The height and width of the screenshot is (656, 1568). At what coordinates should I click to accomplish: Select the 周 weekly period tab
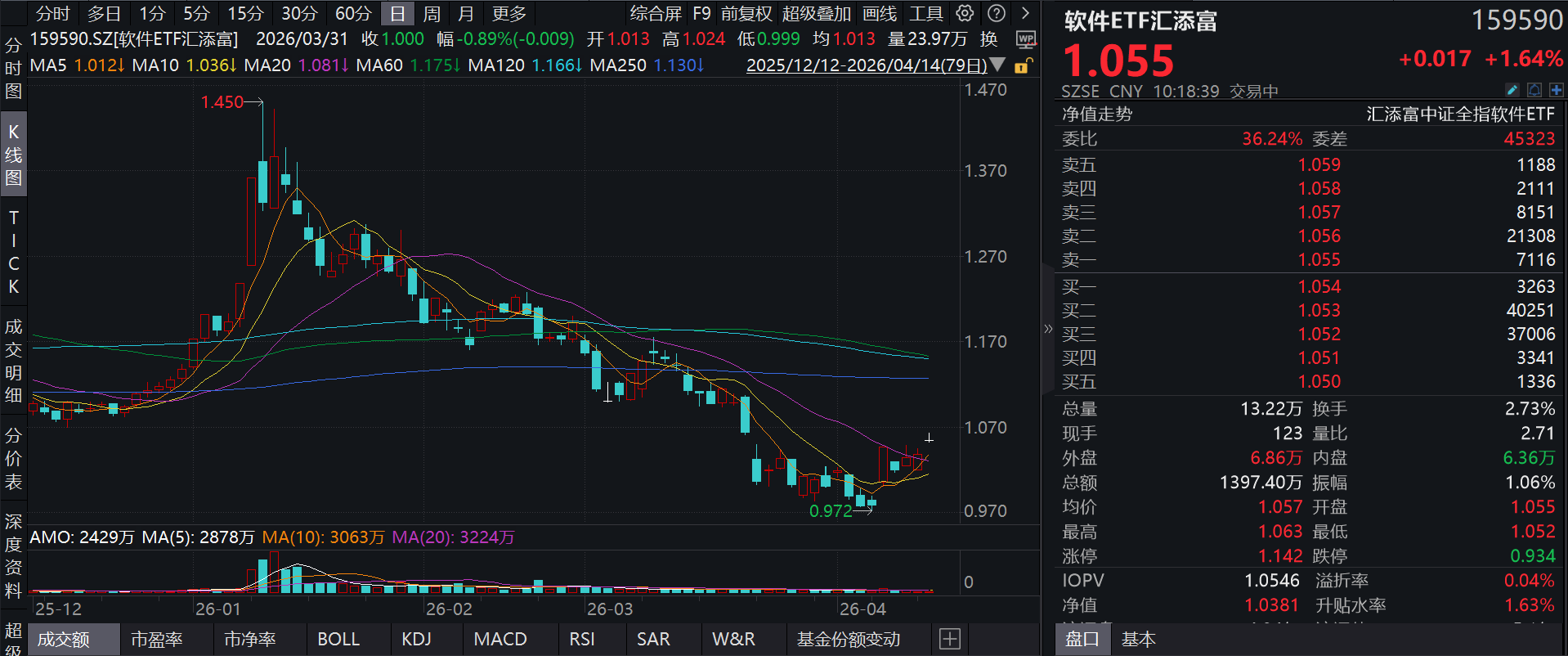pos(431,14)
